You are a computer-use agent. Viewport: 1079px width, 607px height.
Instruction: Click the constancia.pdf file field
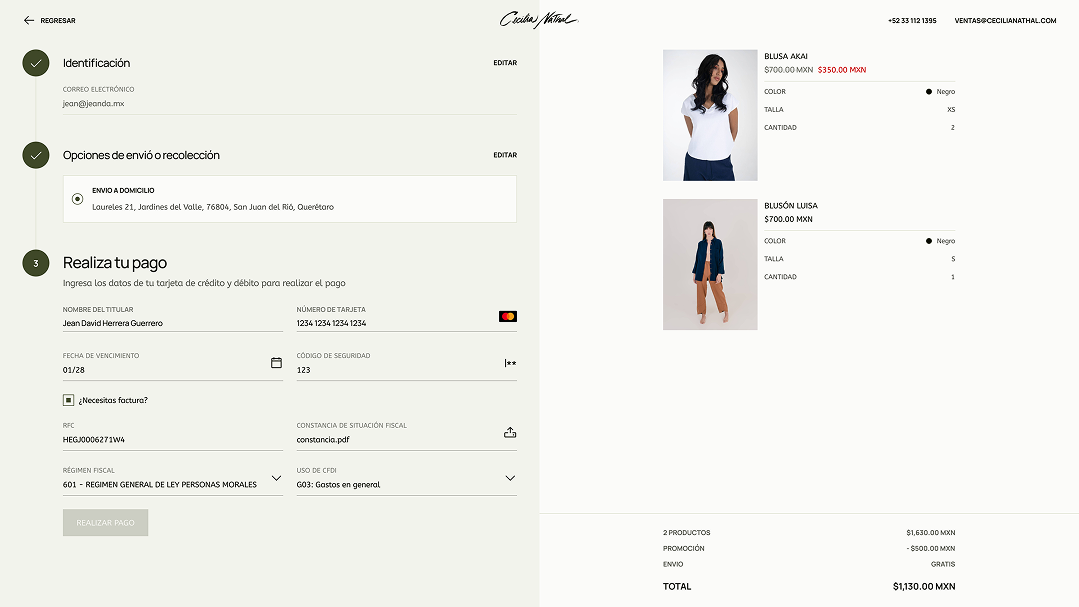click(x=407, y=435)
